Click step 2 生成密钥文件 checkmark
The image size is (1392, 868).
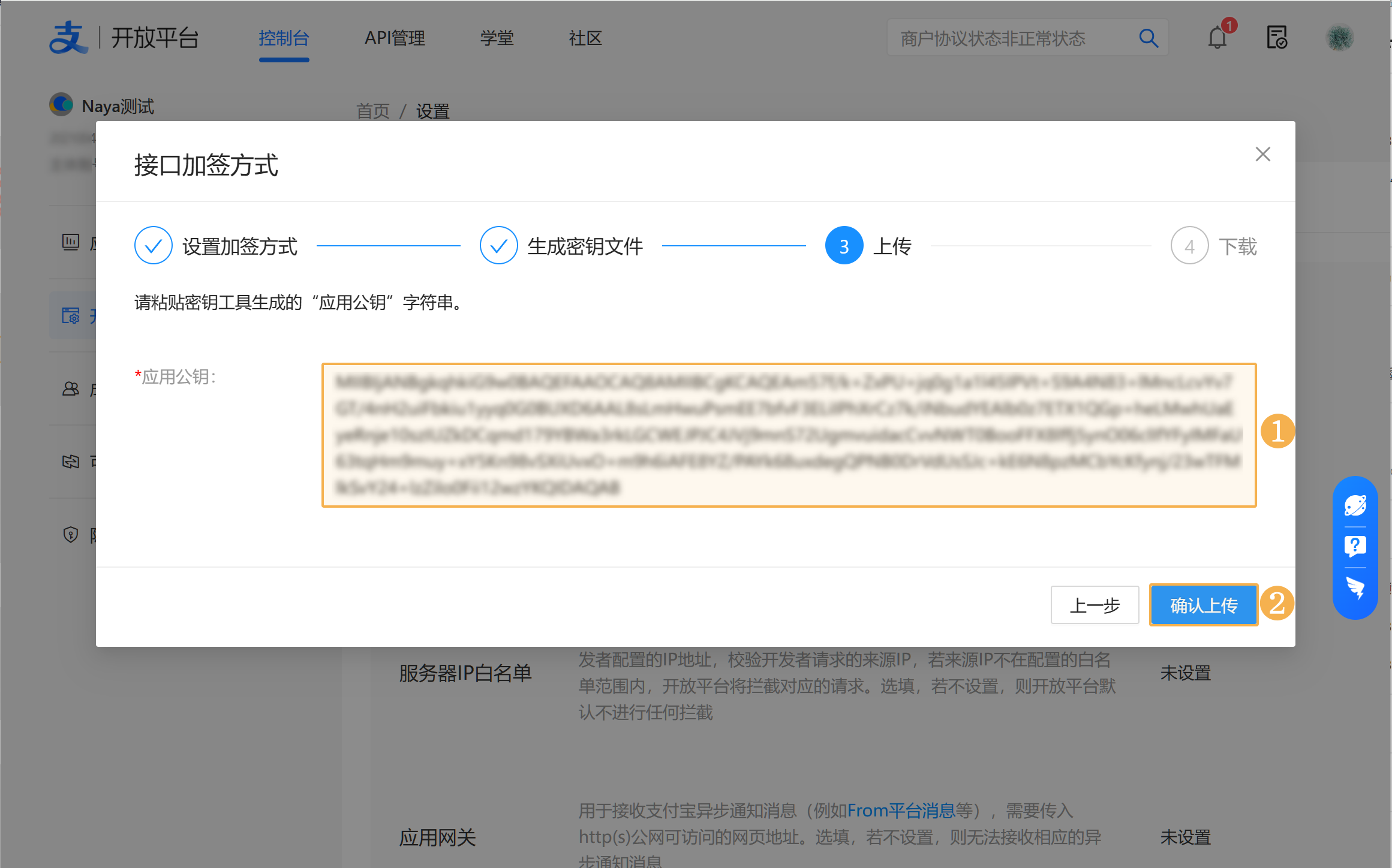(498, 246)
